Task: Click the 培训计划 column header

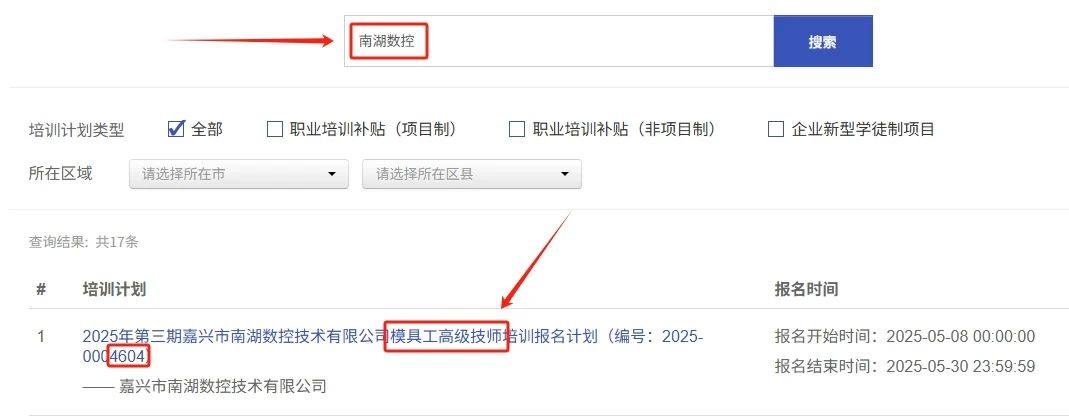Action: click(114, 289)
